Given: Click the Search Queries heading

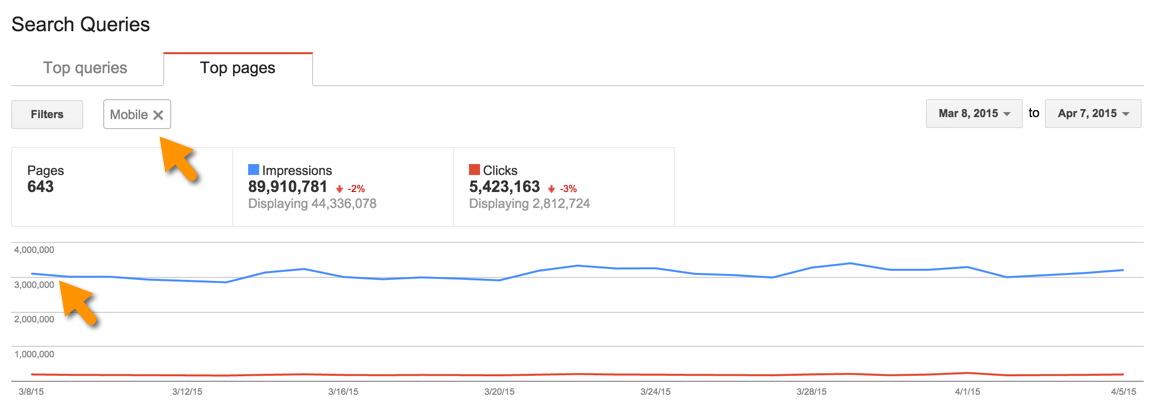Looking at the screenshot, I should pos(81,22).
